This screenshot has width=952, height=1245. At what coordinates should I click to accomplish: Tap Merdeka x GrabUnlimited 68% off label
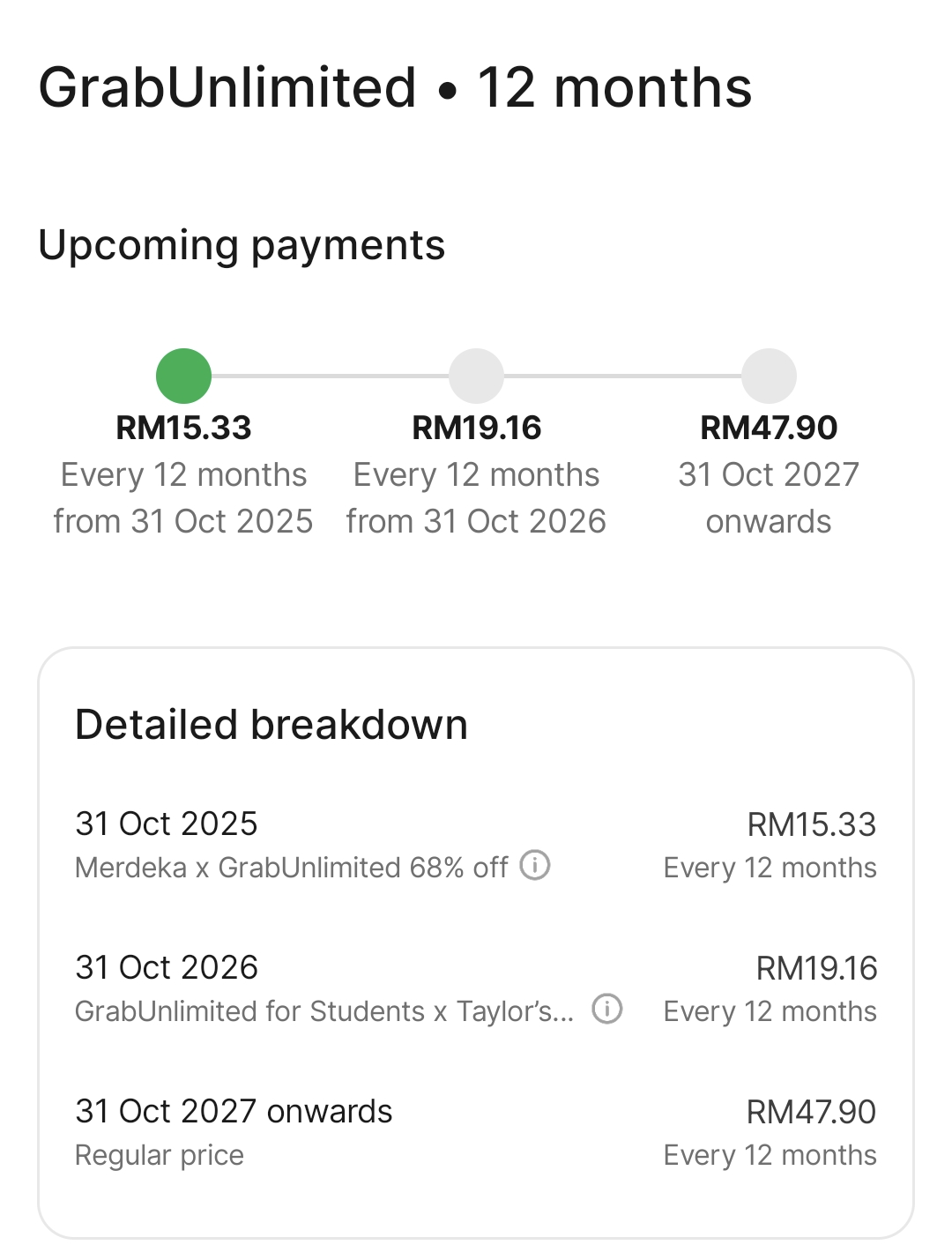click(x=292, y=868)
